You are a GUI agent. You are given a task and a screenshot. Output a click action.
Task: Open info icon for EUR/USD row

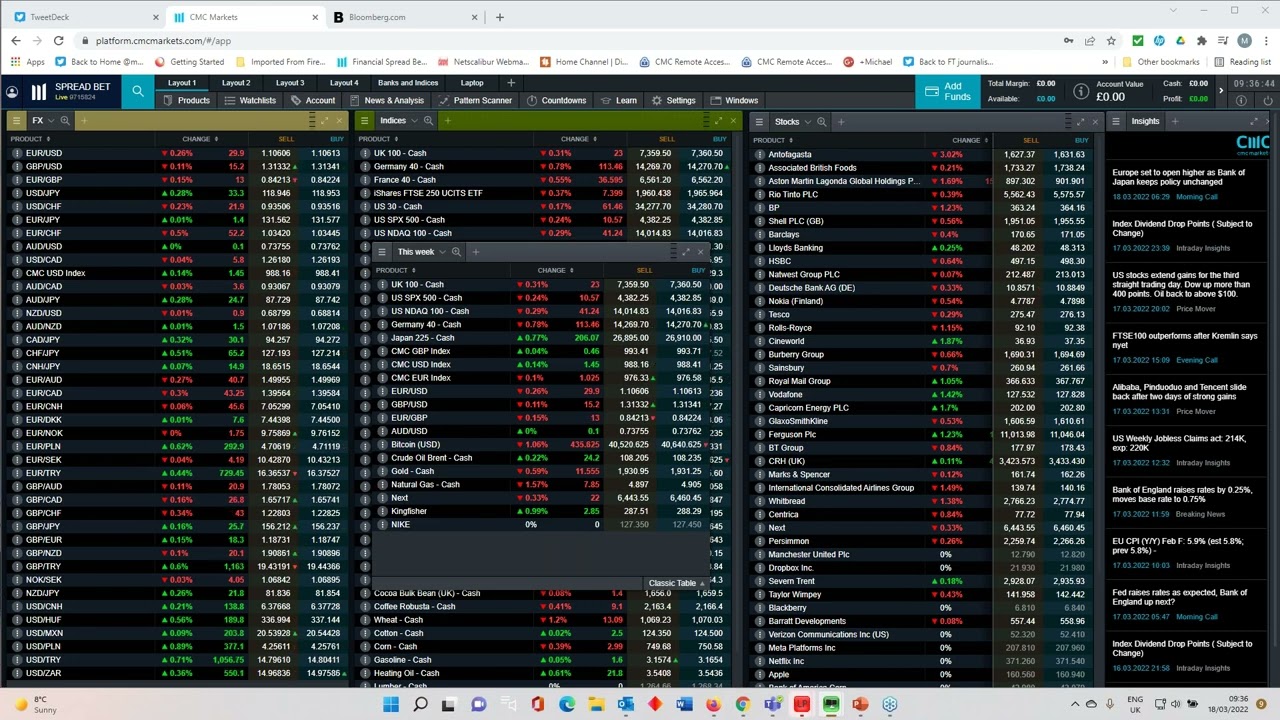point(17,154)
